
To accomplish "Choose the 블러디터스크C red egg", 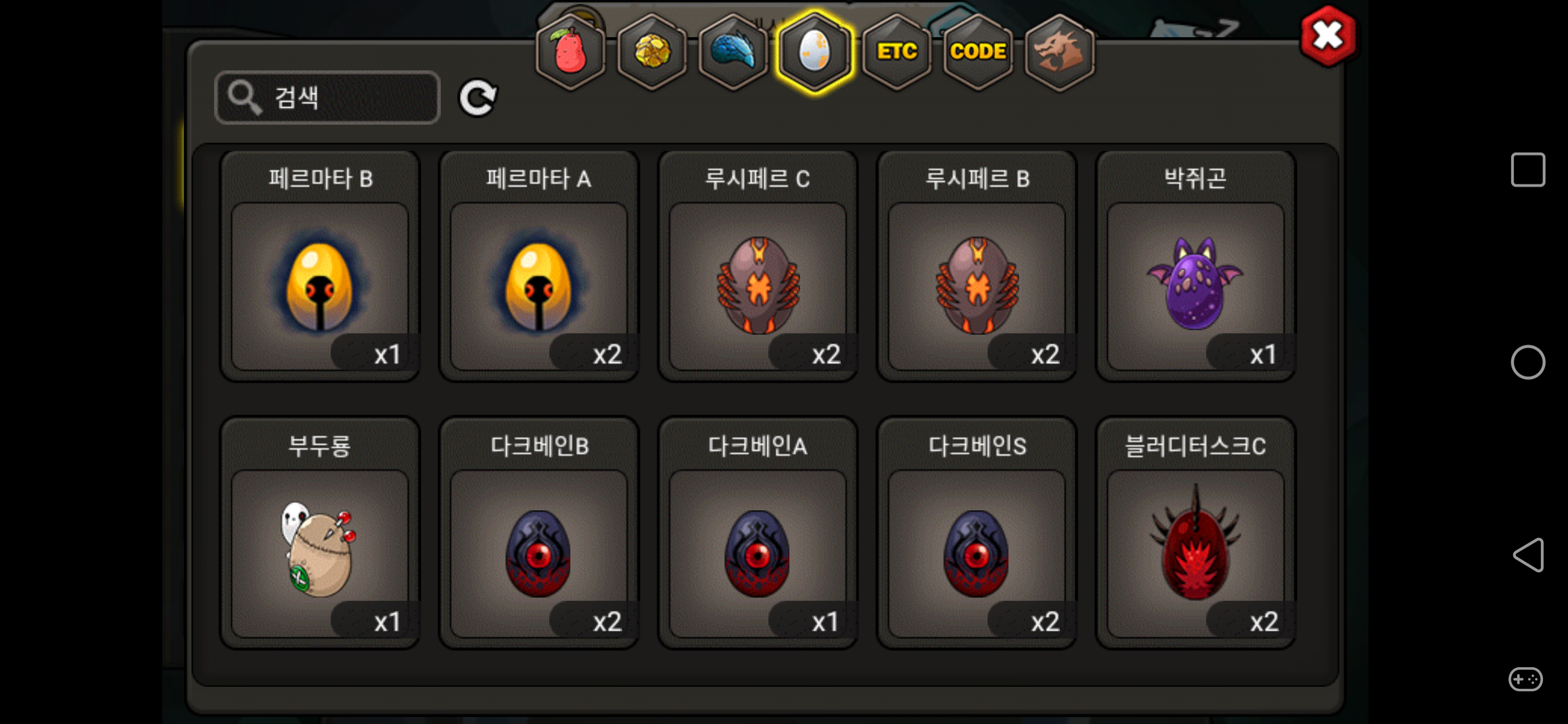I will (1196, 533).
